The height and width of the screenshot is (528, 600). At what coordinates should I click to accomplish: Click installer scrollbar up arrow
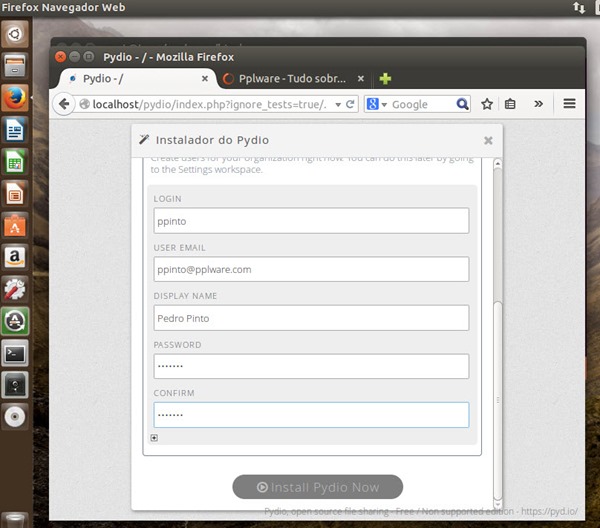point(497,163)
